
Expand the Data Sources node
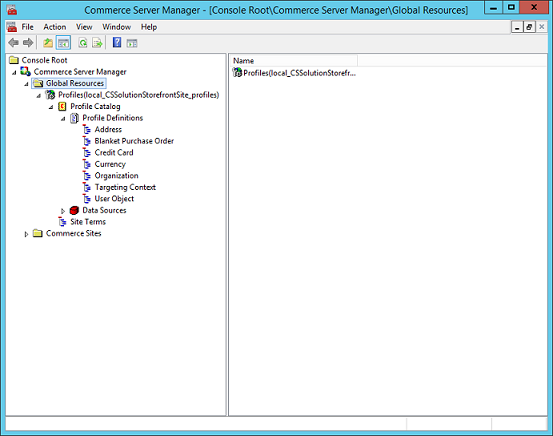(63, 211)
